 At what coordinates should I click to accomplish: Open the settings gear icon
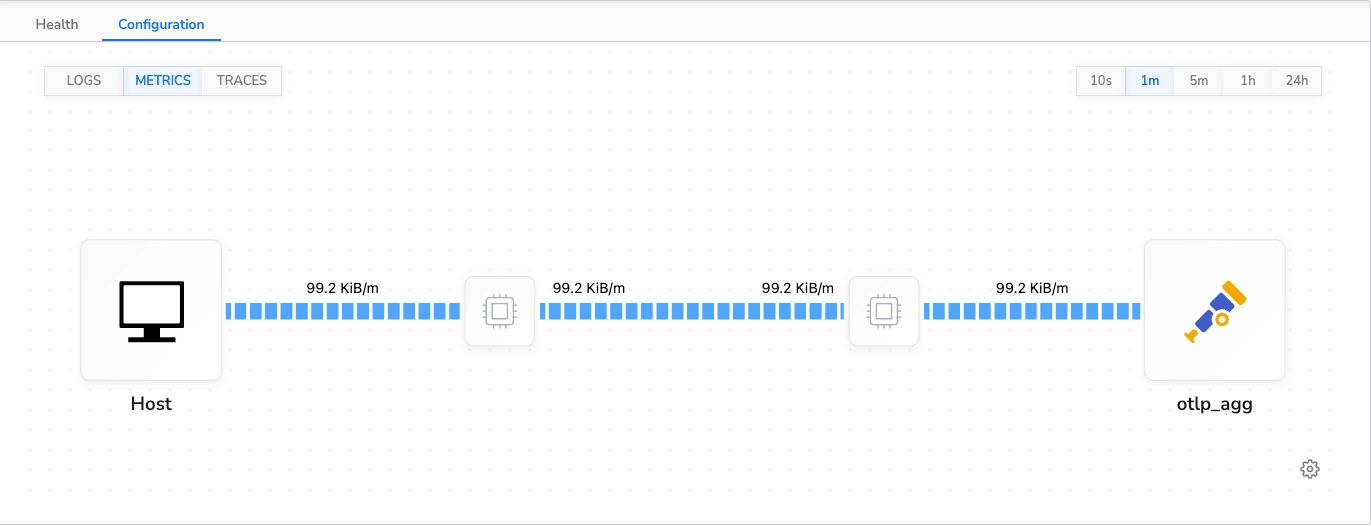(1310, 468)
